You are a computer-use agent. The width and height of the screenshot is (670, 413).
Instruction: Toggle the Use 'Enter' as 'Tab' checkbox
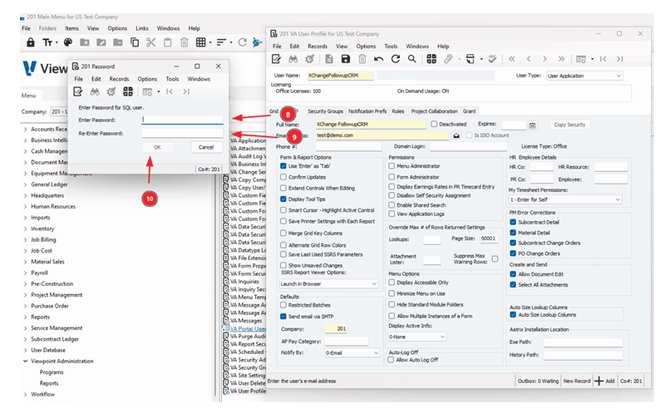click(283, 166)
